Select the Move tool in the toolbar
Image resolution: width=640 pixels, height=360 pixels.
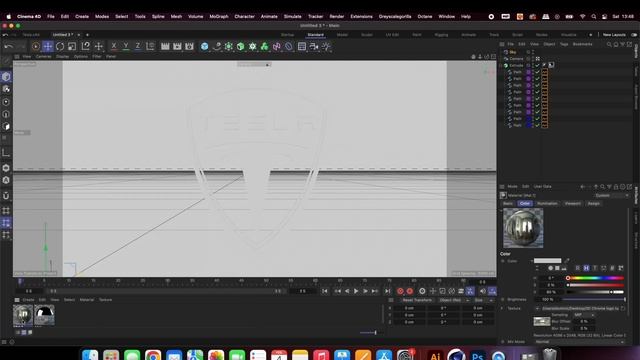pyautogui.click(x=48, y=47)
